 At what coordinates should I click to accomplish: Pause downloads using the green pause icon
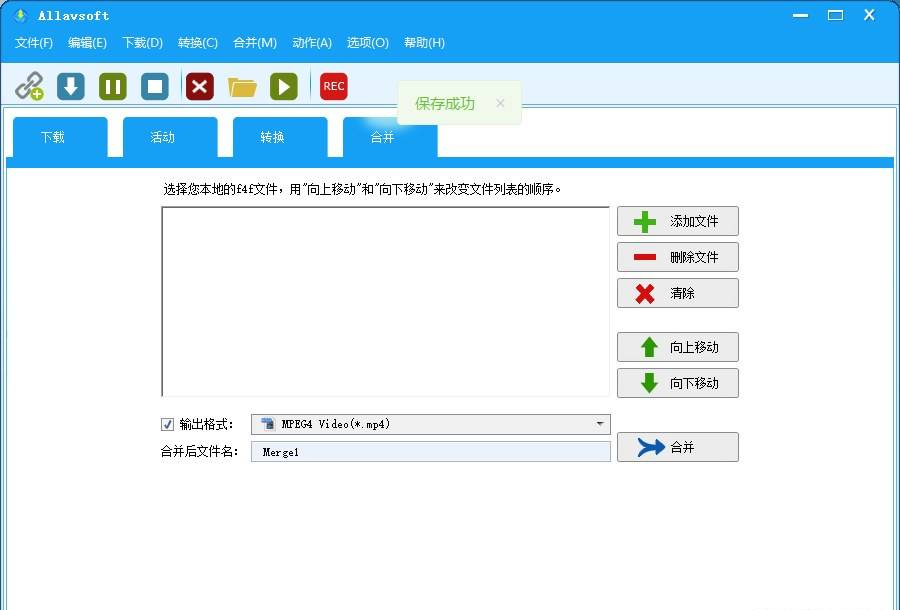pyautogui.click(x=112, y=86)
